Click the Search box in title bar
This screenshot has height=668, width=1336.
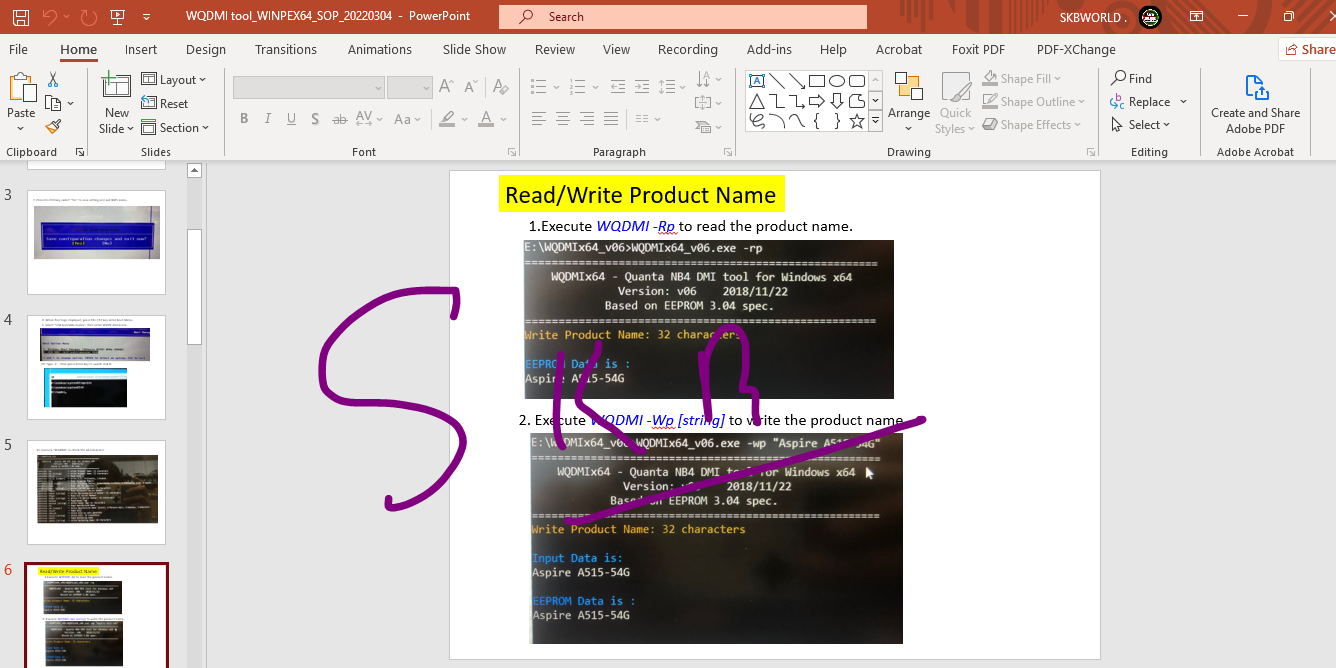point(683,16)
